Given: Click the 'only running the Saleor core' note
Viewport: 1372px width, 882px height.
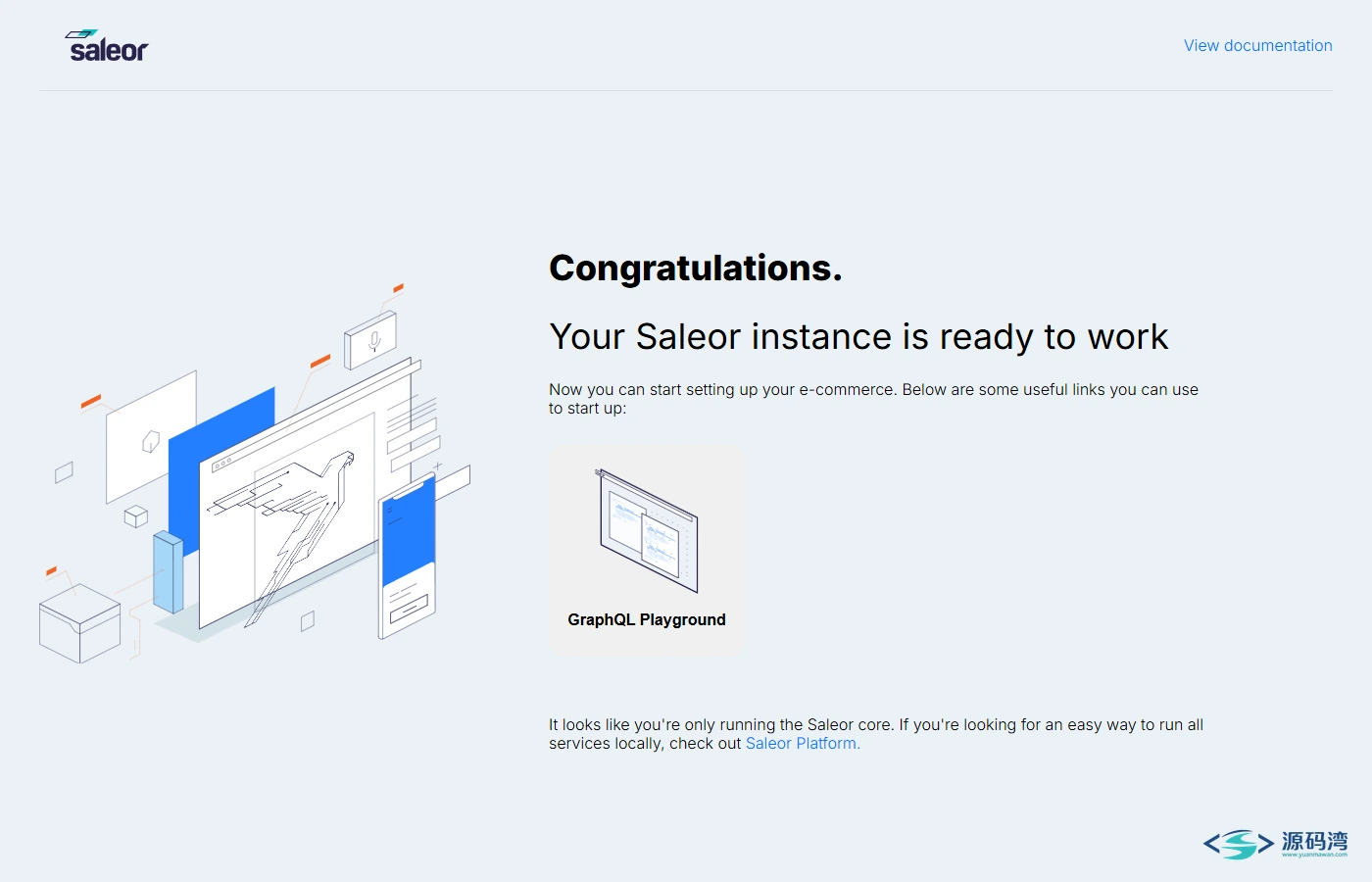Looking at the screenshot, I should point(876,734).
